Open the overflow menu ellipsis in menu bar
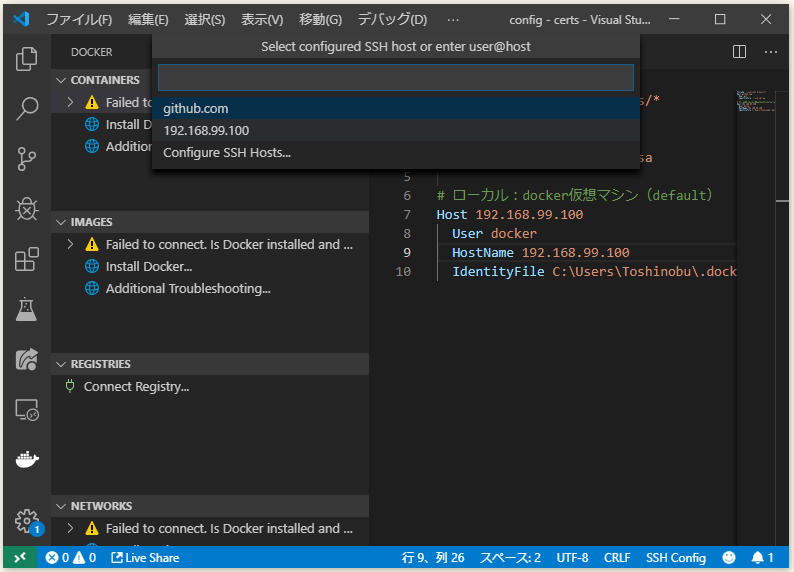794x572 pixels. point(453,20)
